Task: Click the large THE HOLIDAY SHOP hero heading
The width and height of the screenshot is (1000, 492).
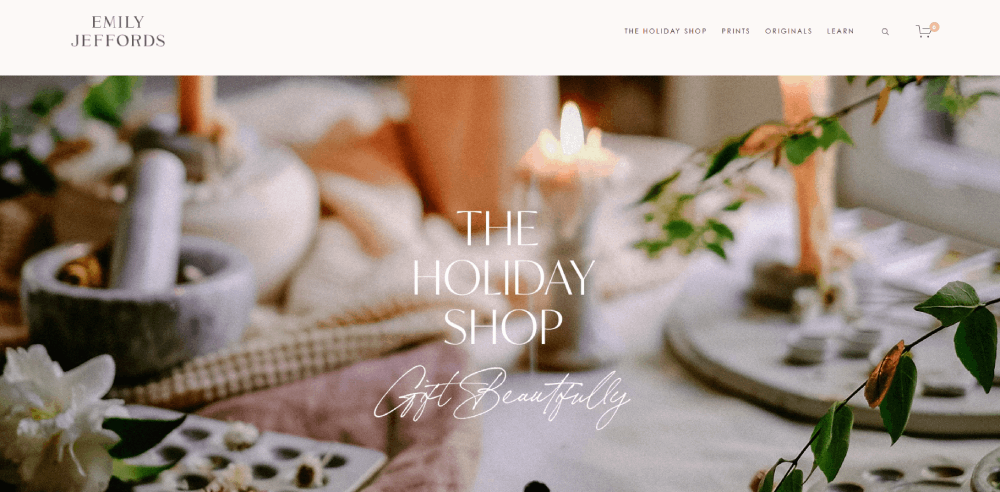Action: 503,277
